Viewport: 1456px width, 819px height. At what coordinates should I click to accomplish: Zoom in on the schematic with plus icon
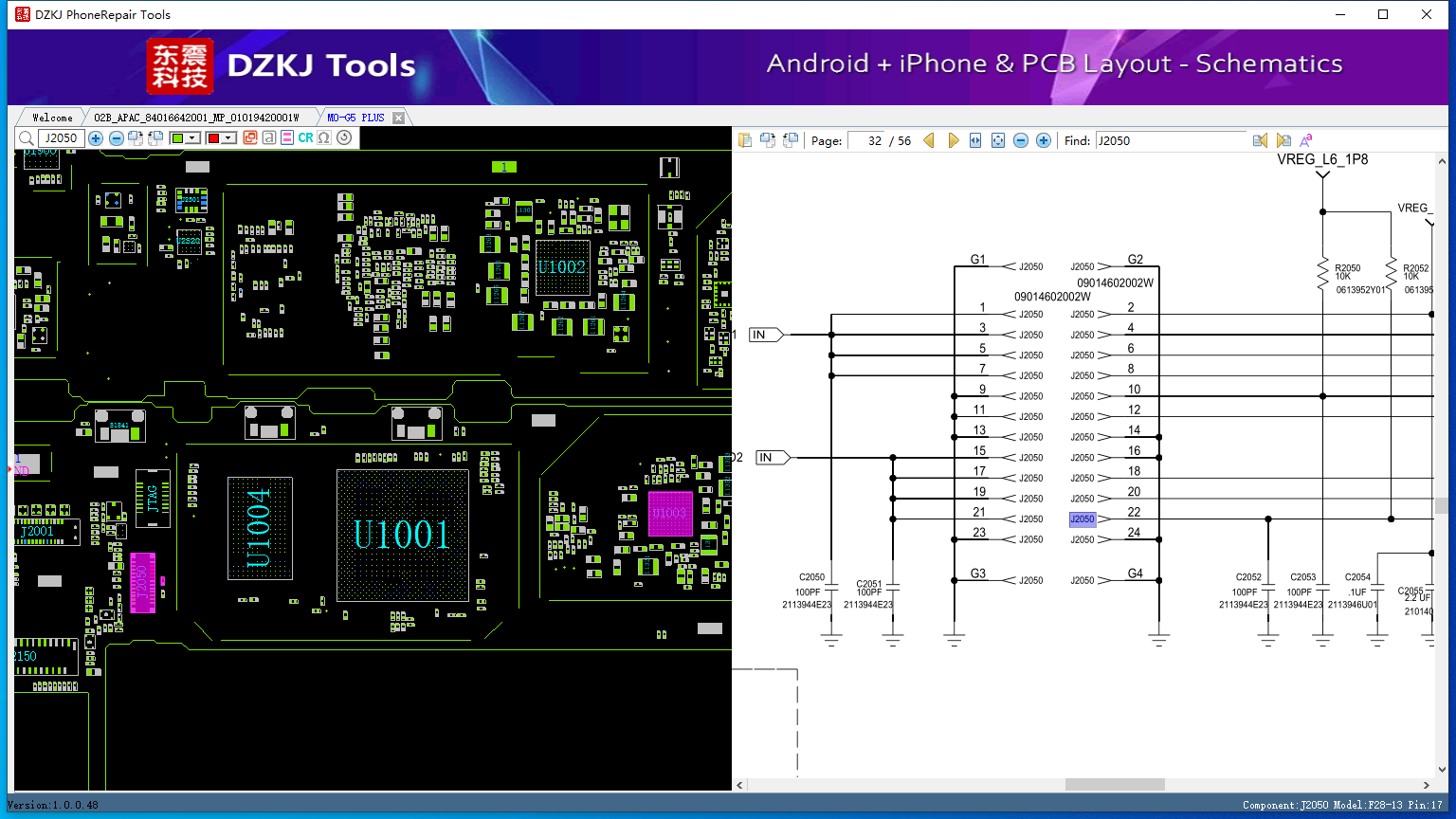point(1044,140)
